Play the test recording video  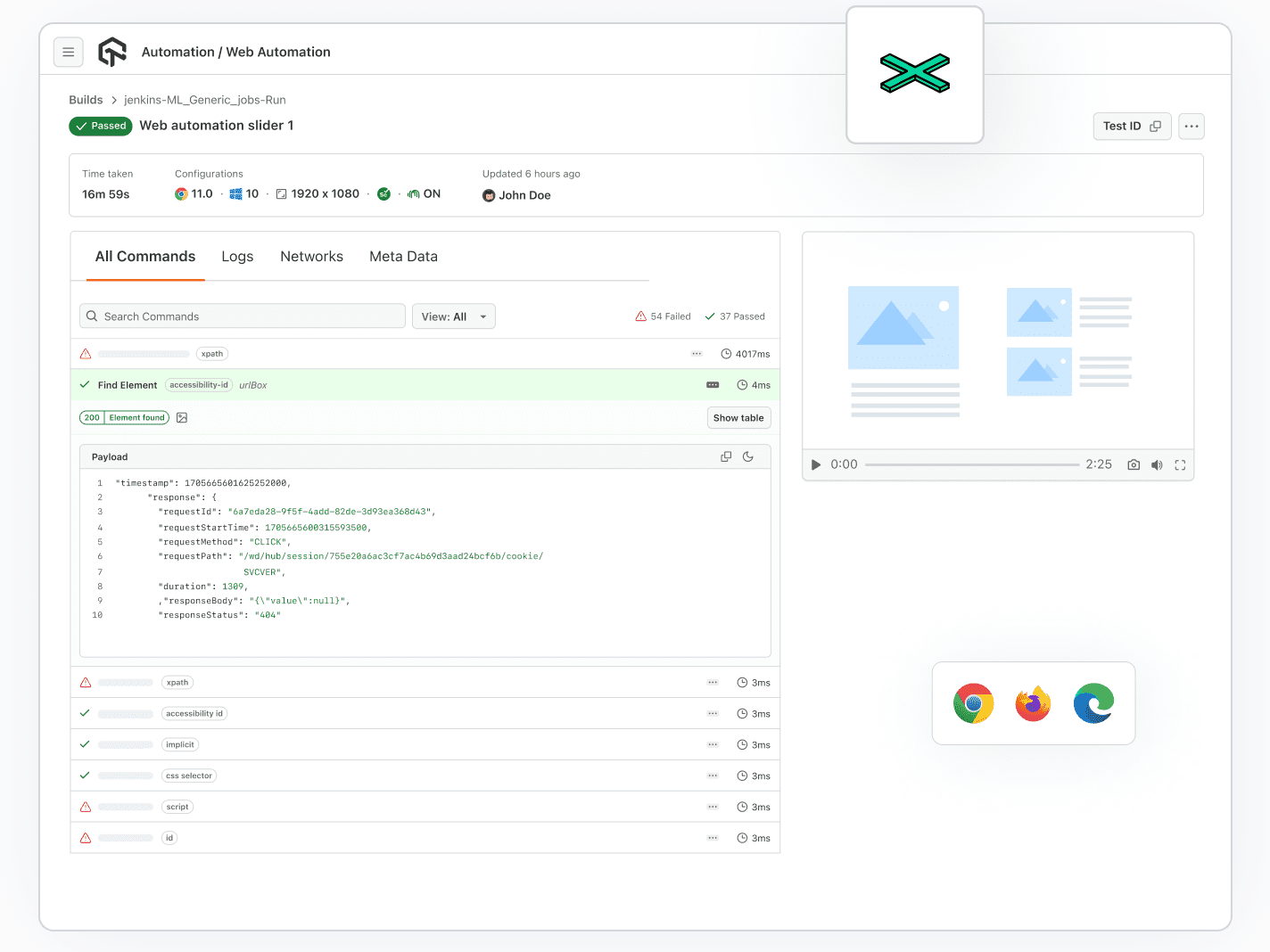click(x=815, y=464)
